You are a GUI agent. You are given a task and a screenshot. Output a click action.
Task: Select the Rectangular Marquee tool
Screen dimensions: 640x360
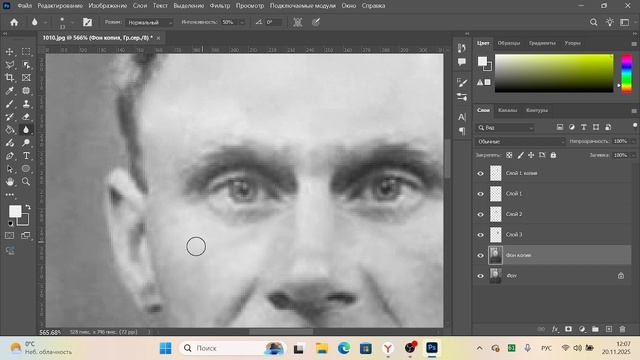(x=26, y=52)
